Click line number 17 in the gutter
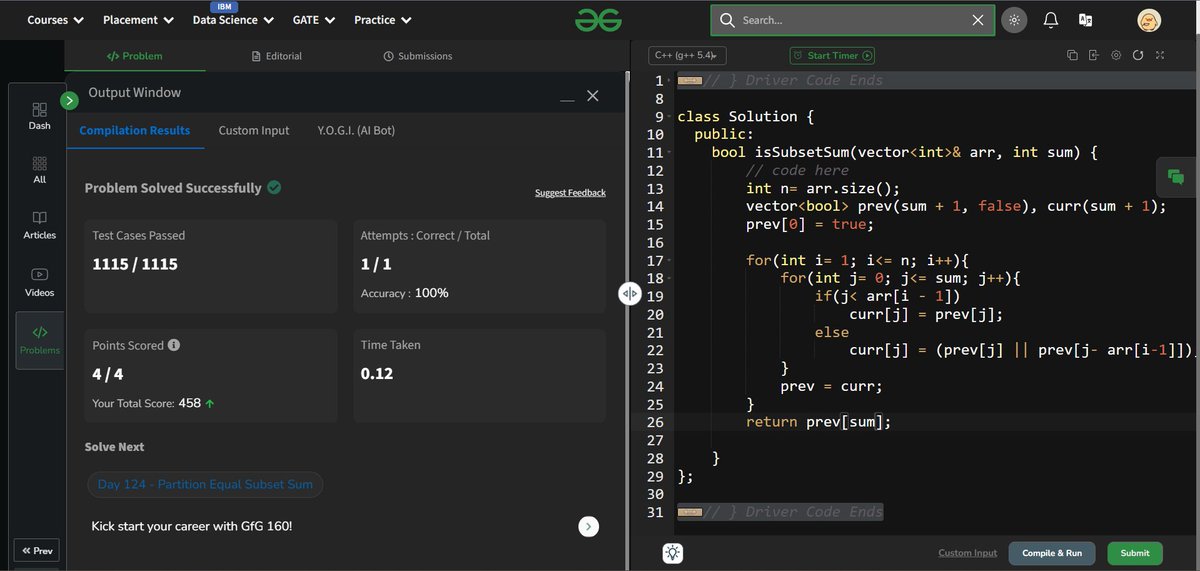Viewport: 1200px width, 571px height. (x=655, y=260)
